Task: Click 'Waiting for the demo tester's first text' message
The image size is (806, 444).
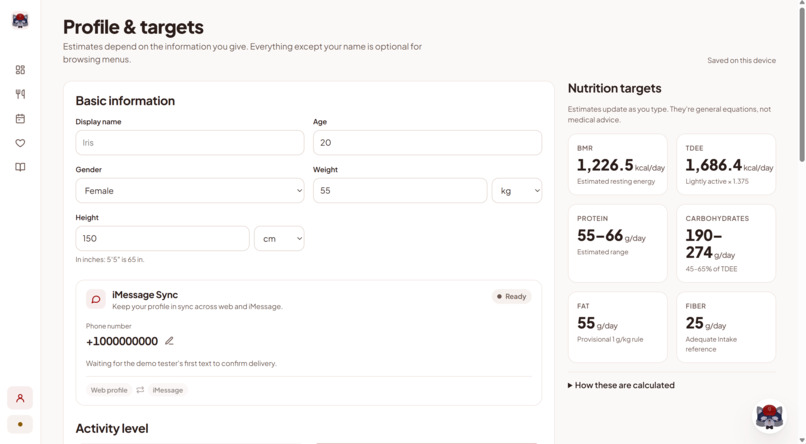Action: tap(181, 363)
